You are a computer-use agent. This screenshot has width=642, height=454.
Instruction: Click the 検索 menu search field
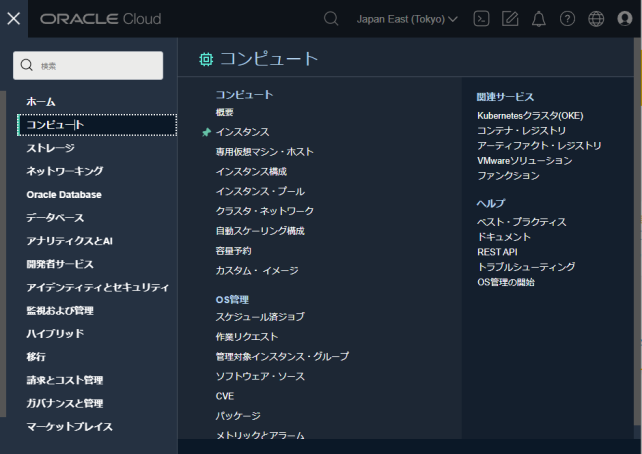pos(88,66)
